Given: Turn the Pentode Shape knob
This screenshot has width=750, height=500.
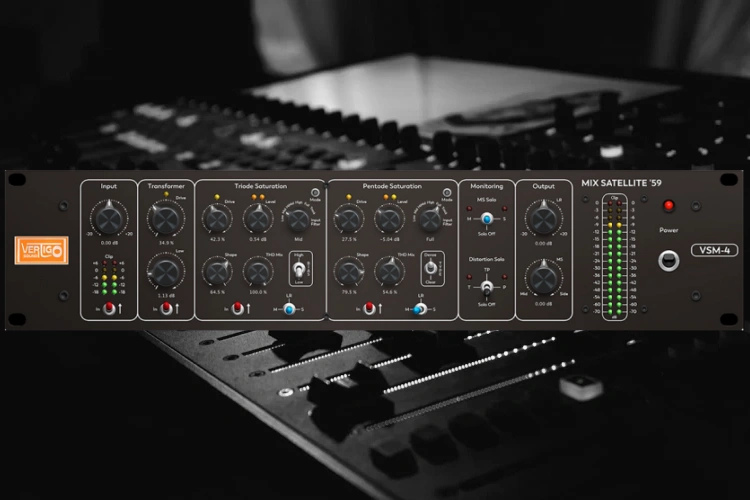Looking at the screenshot, I should 349,272.
